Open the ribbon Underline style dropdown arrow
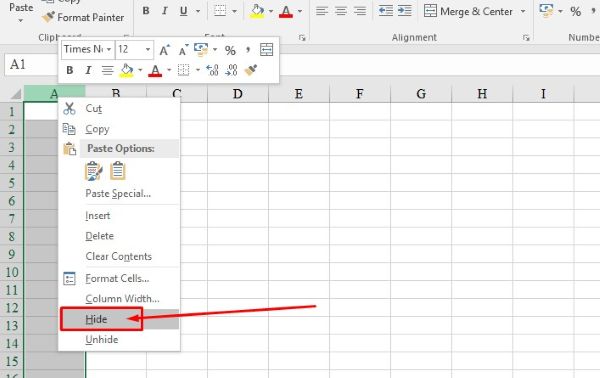 (x=198, y=11)
